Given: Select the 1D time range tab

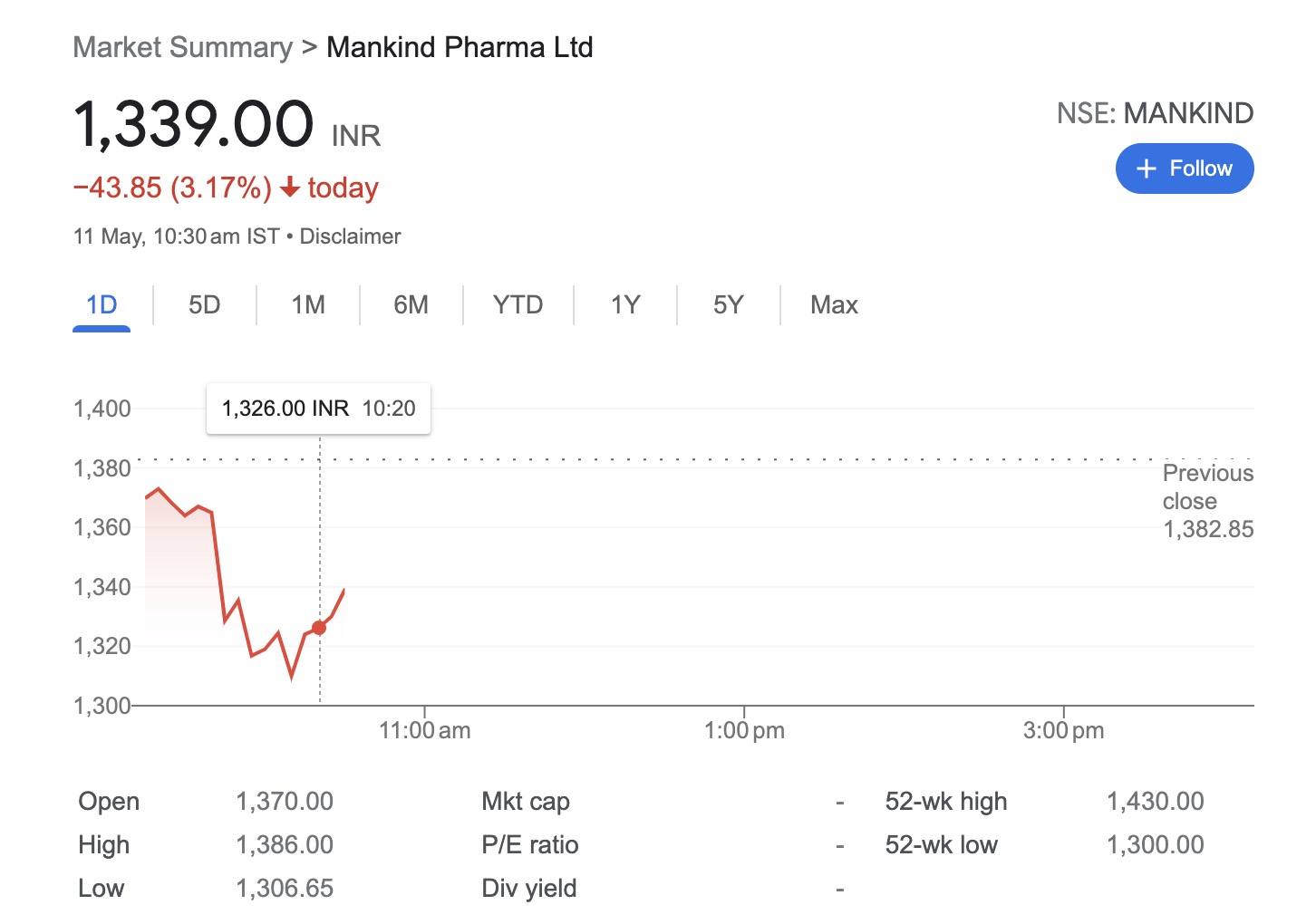Looking at the screenshot, I should (x=102, y=305).
